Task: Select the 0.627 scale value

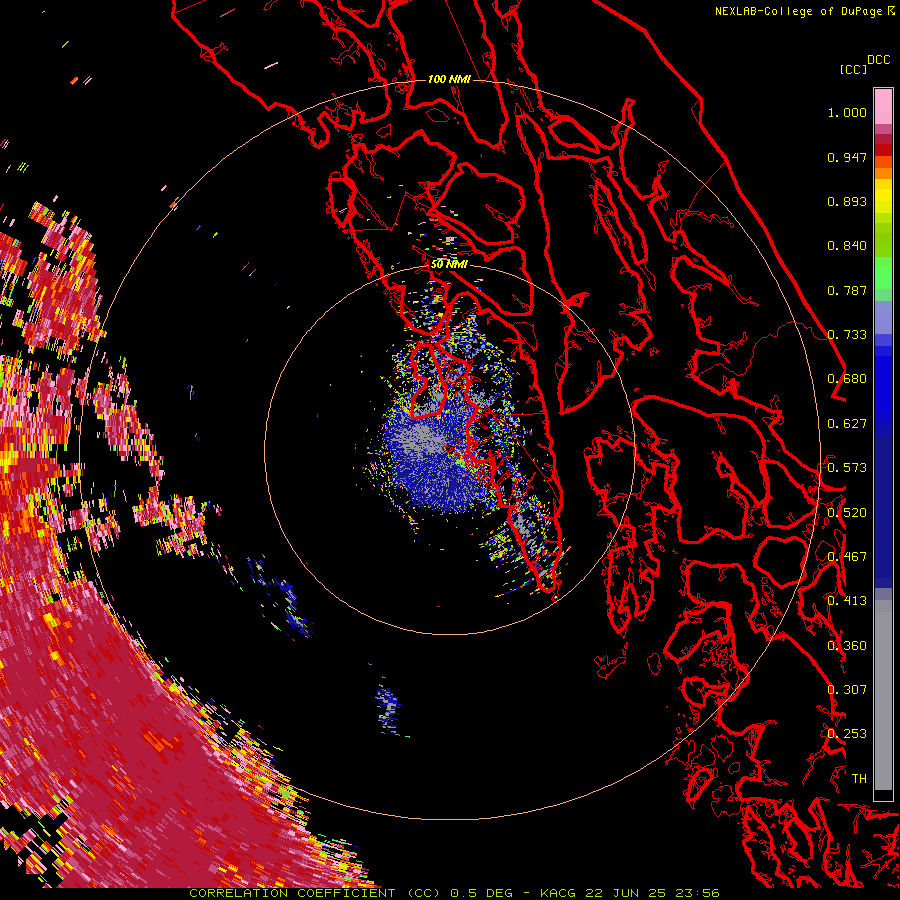Action: point(847,424)
